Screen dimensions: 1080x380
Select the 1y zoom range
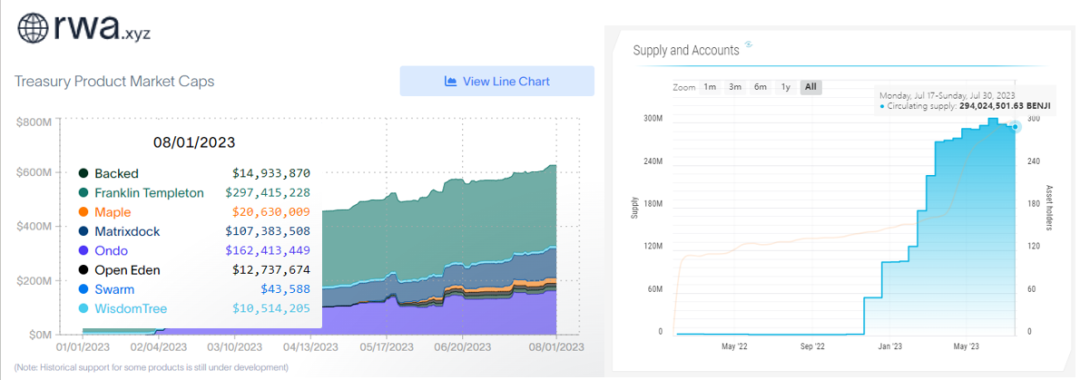coord(785,87)
